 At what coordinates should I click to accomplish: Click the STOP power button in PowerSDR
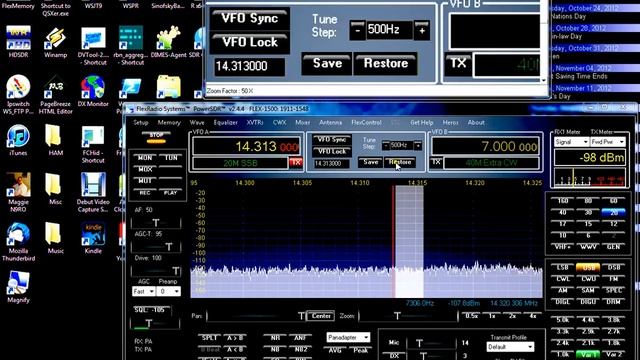(156, 138)
